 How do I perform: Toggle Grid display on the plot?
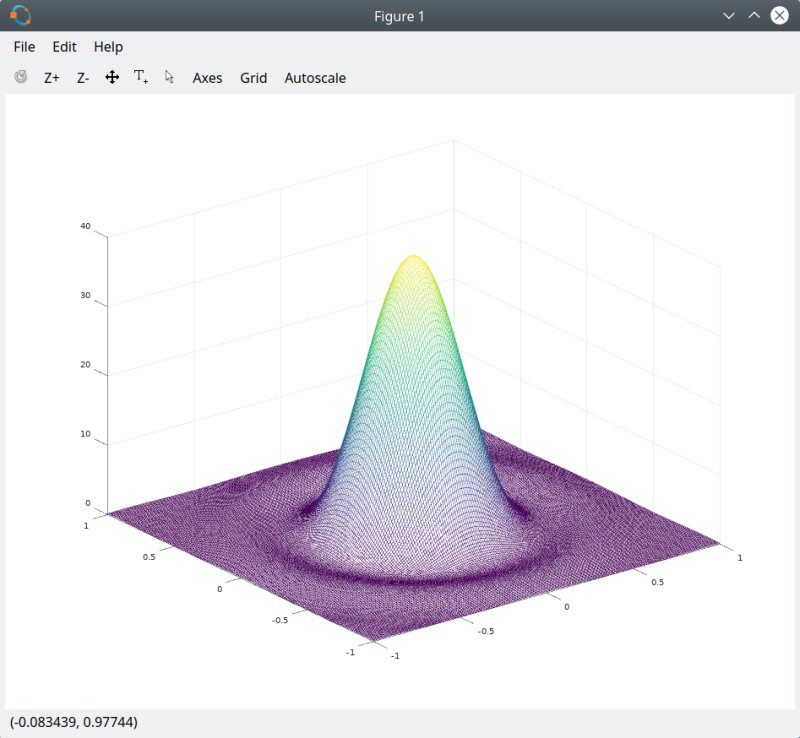tap(253, 78)
